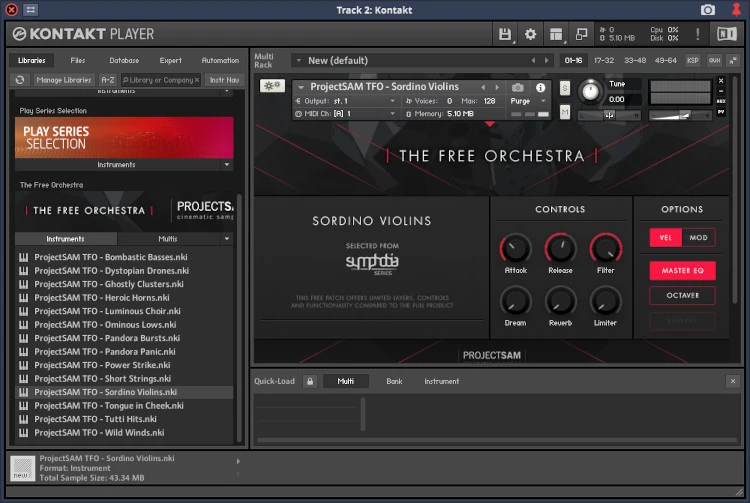Show MIDI channels 49-64 page

pyautogui.click(x=665, y=60)
